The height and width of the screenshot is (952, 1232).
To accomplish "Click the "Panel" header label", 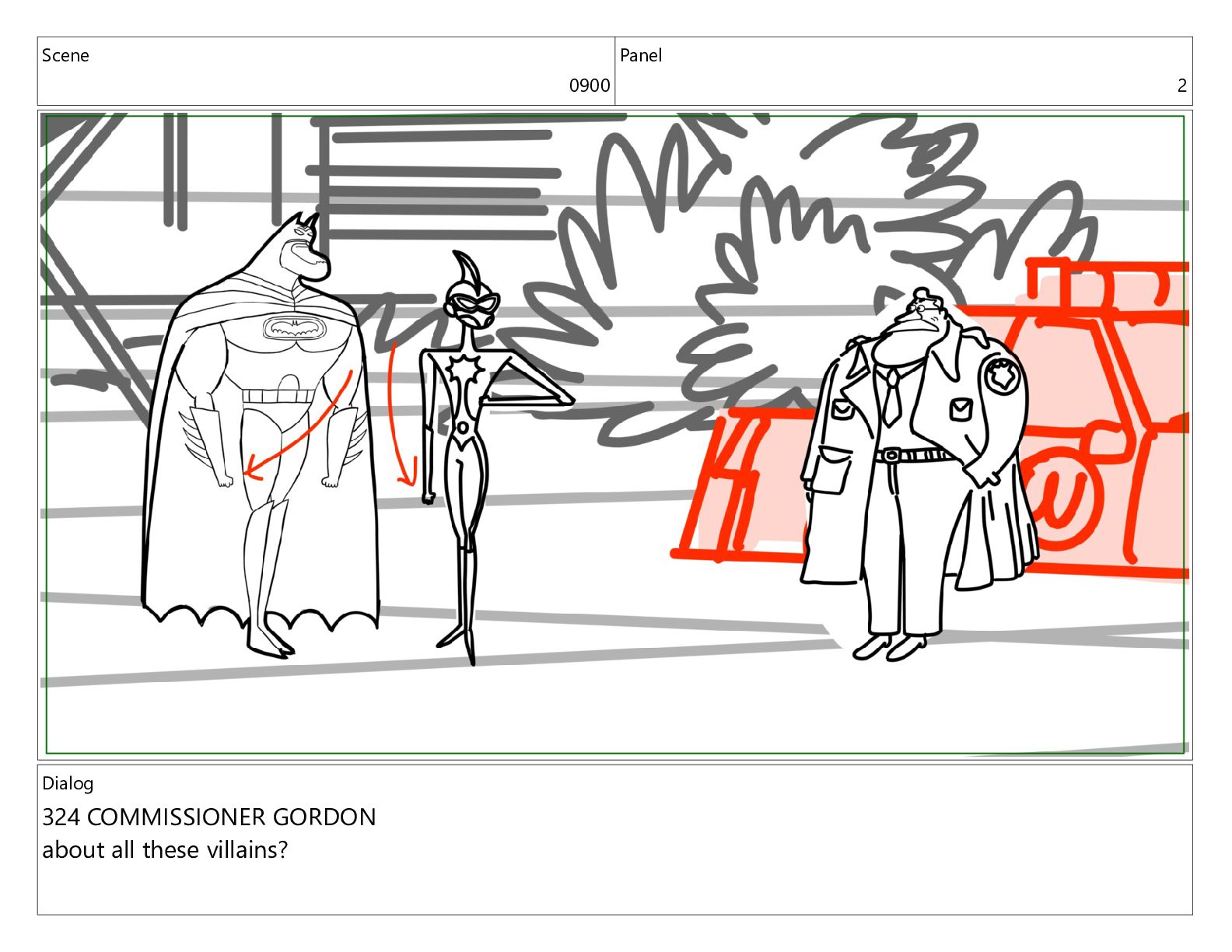I will pyautogui.click(x=641, y=55).
